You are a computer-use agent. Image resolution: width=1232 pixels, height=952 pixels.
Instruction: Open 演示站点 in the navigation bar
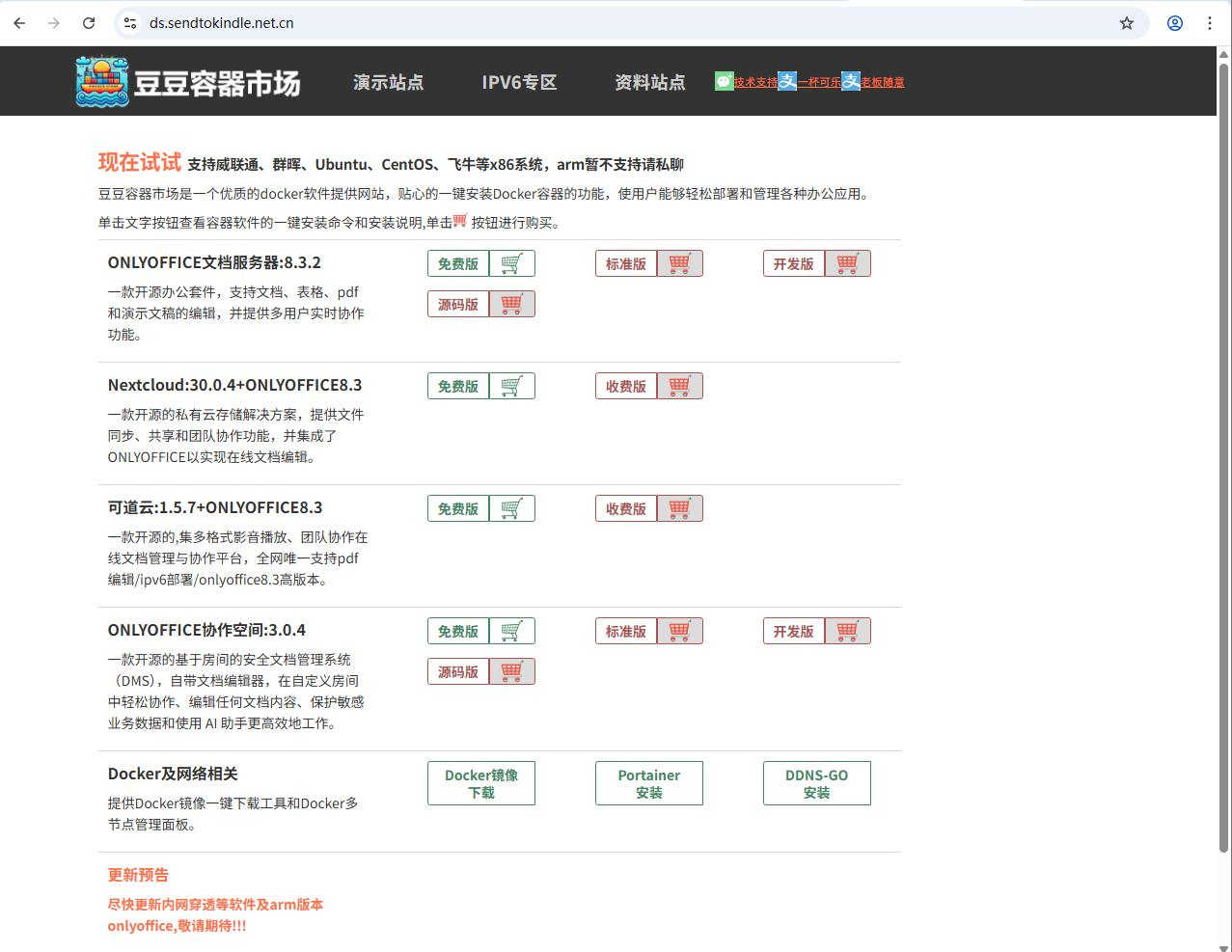[x=388, y=82]
